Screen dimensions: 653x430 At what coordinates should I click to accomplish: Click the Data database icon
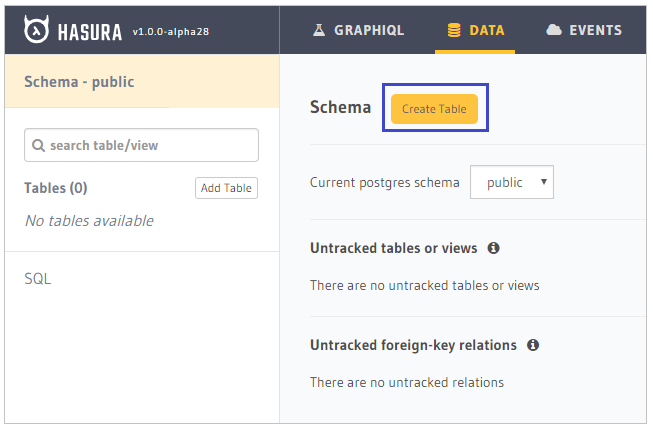[454, 30]
